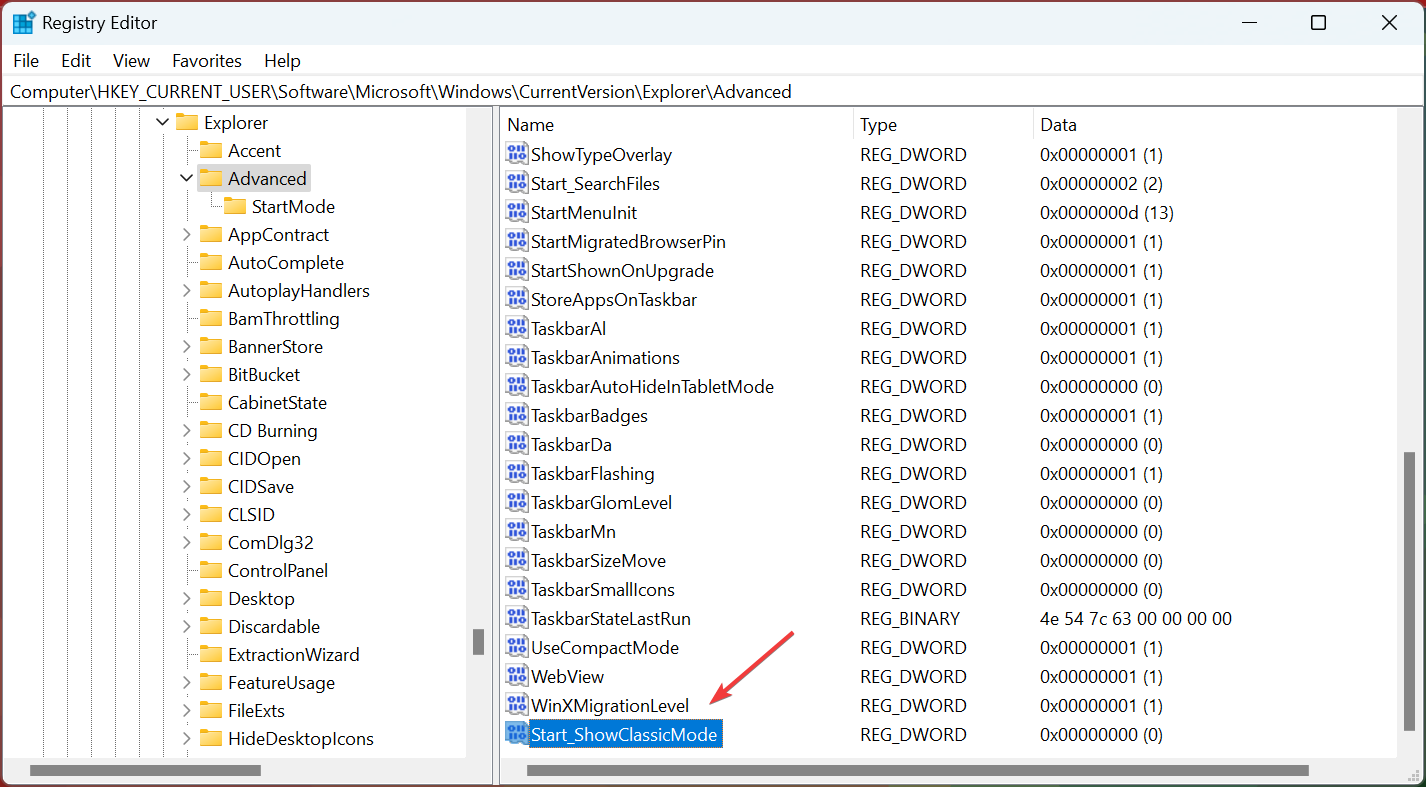
Task: Click the data 0x0000000d (13) cell
Action: click(1106, 212)
